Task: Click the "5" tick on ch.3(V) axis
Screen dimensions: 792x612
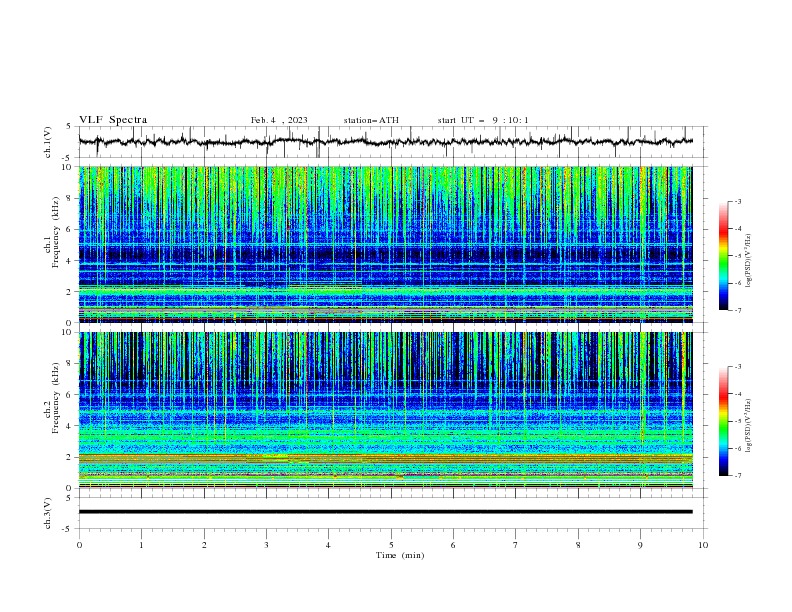Action: click(69, 497)
